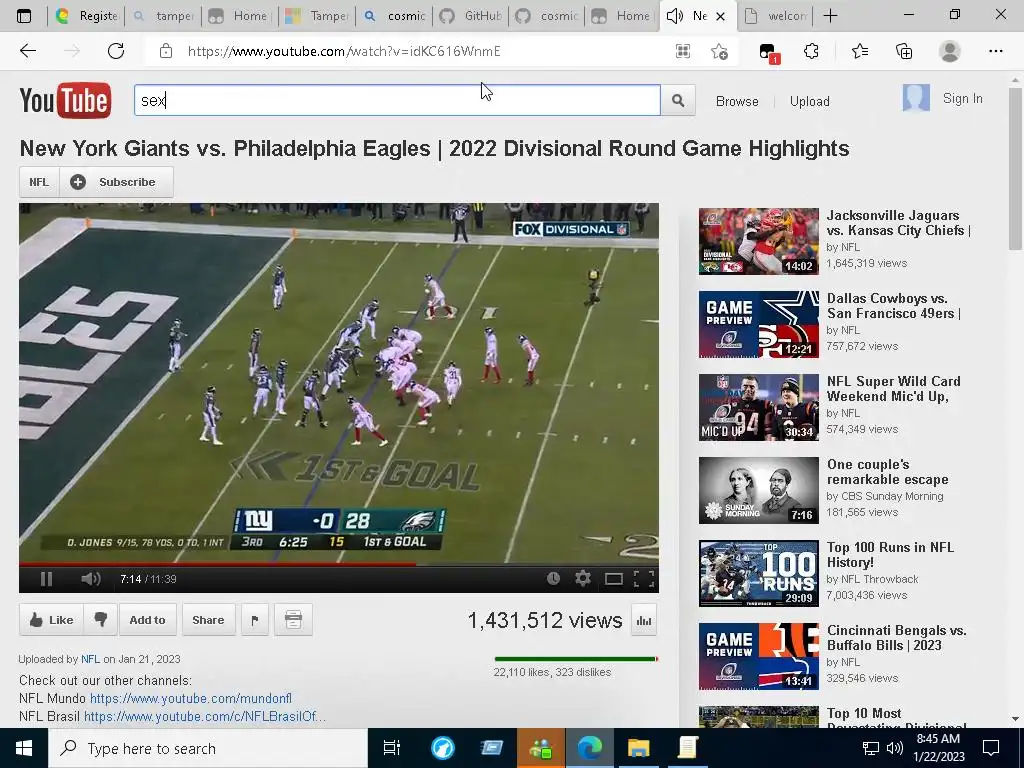The width and height of the screenshot is (1024, 768).
Task: Focus the YouTube search box
Action: (397, 101)
